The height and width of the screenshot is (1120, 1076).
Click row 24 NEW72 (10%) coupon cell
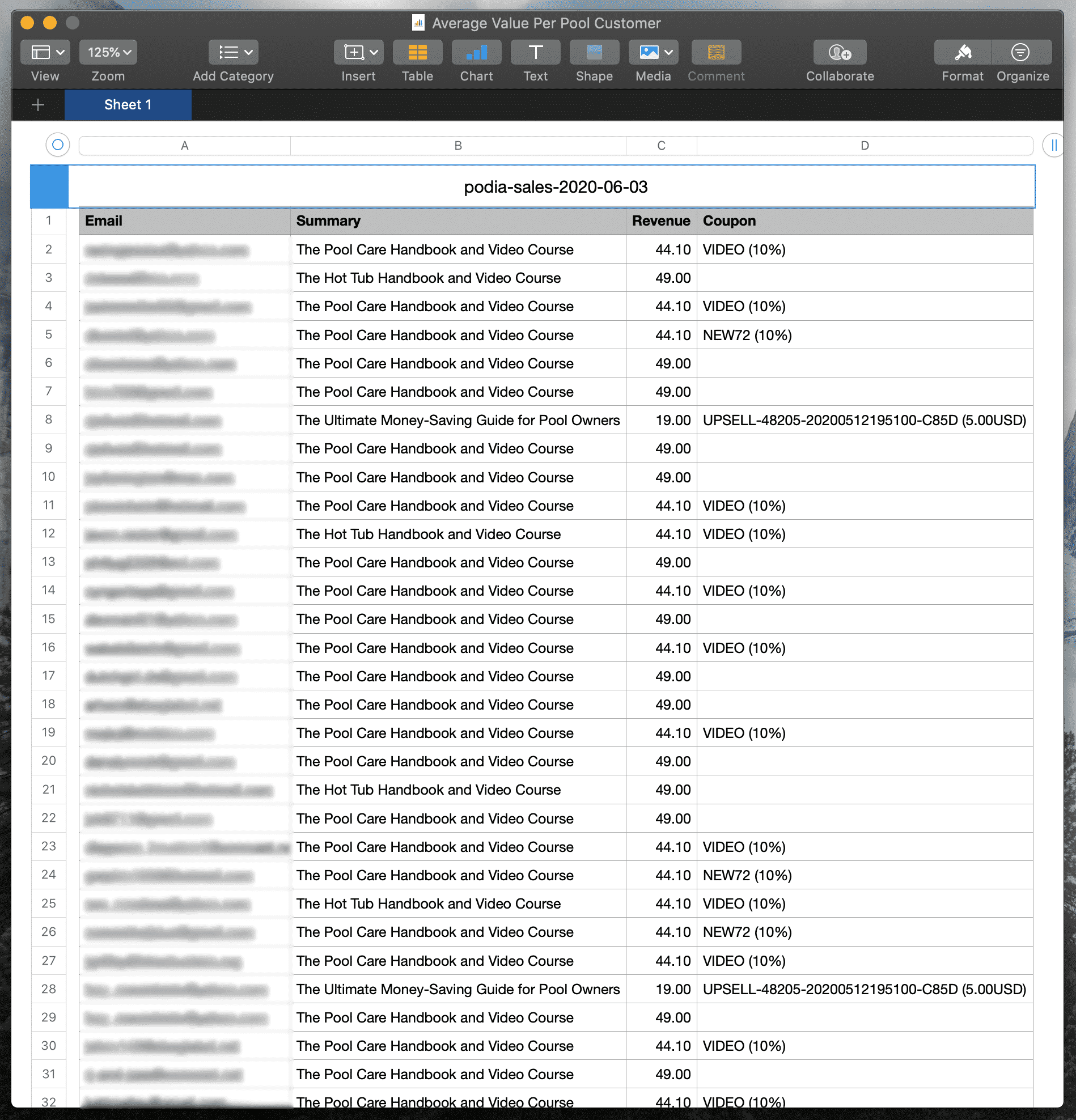(x=865, y=876)
